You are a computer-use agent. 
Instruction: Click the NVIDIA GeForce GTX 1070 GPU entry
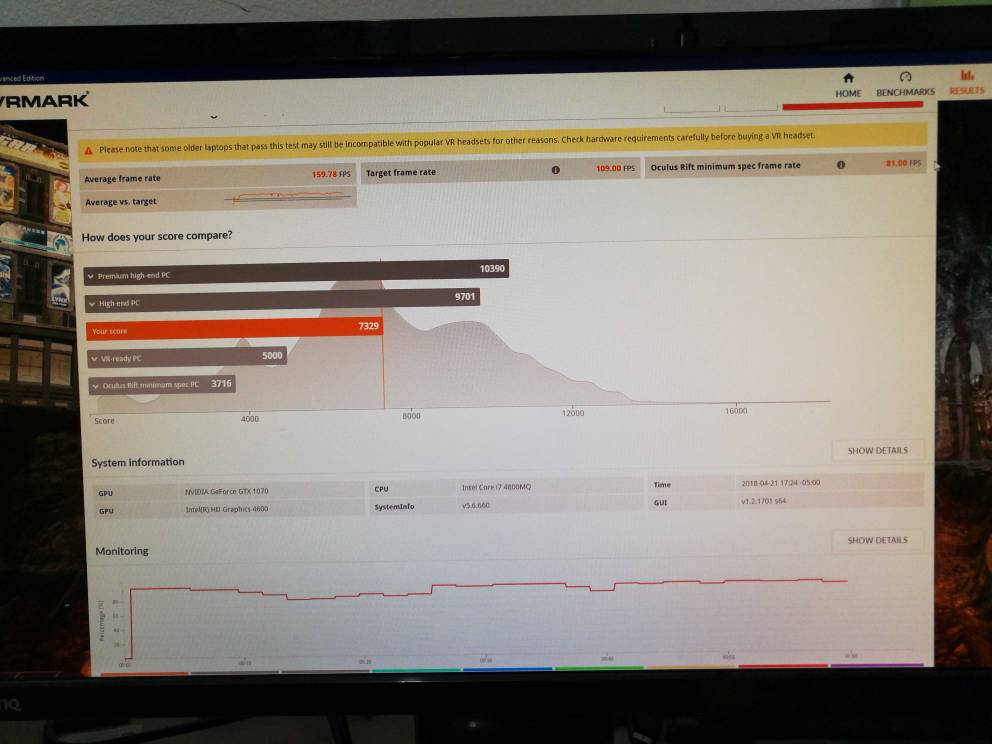(x=226, y=491)
